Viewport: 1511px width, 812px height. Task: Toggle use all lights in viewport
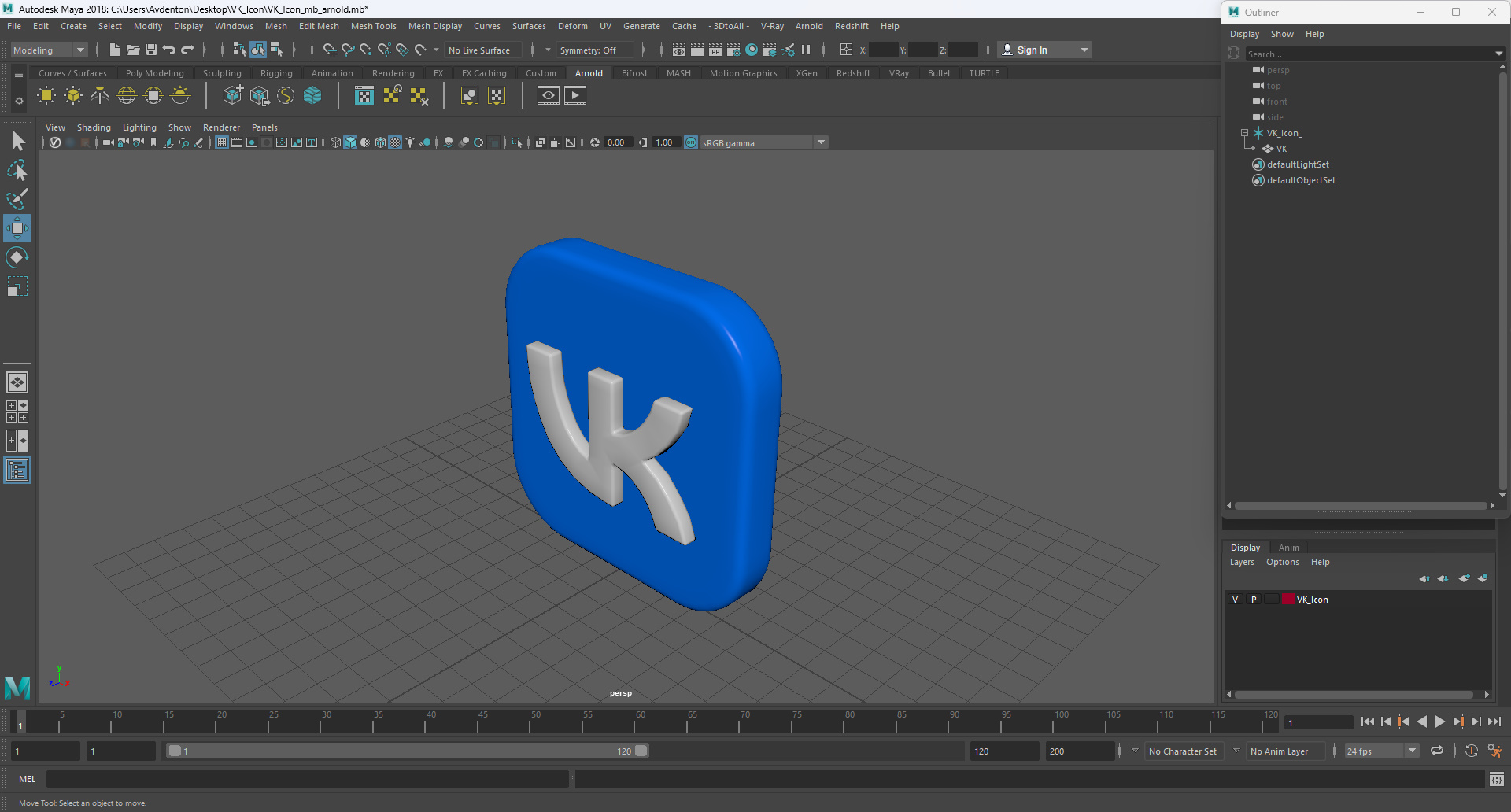click(411, 142)
